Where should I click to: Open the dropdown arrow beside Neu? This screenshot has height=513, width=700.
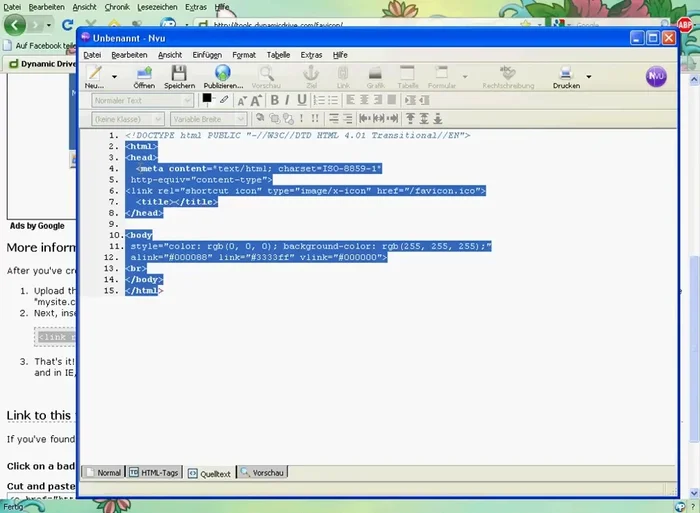point(114,77)
